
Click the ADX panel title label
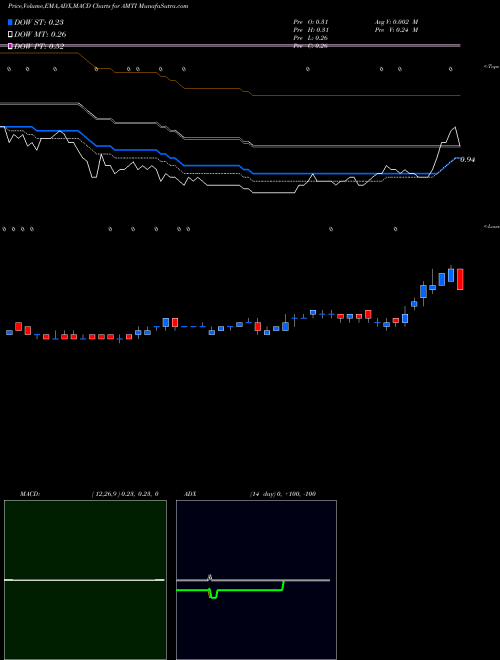190,494
